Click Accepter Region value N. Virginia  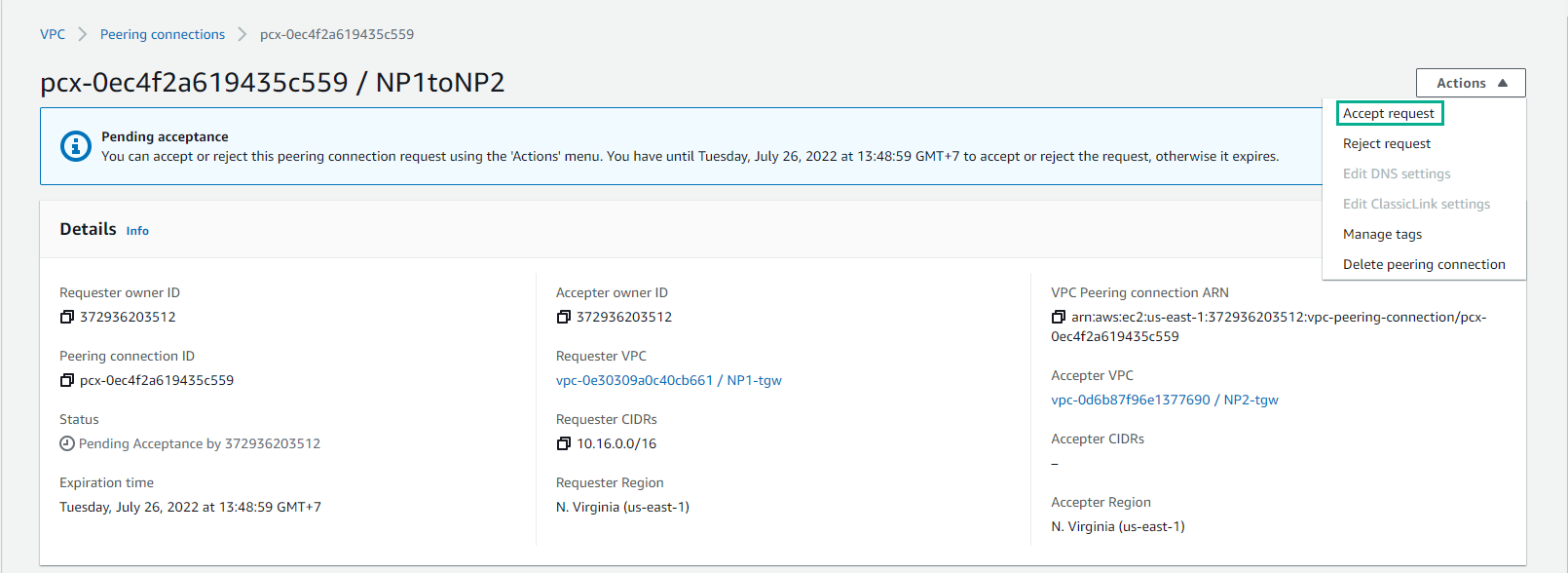(1118, 526)
